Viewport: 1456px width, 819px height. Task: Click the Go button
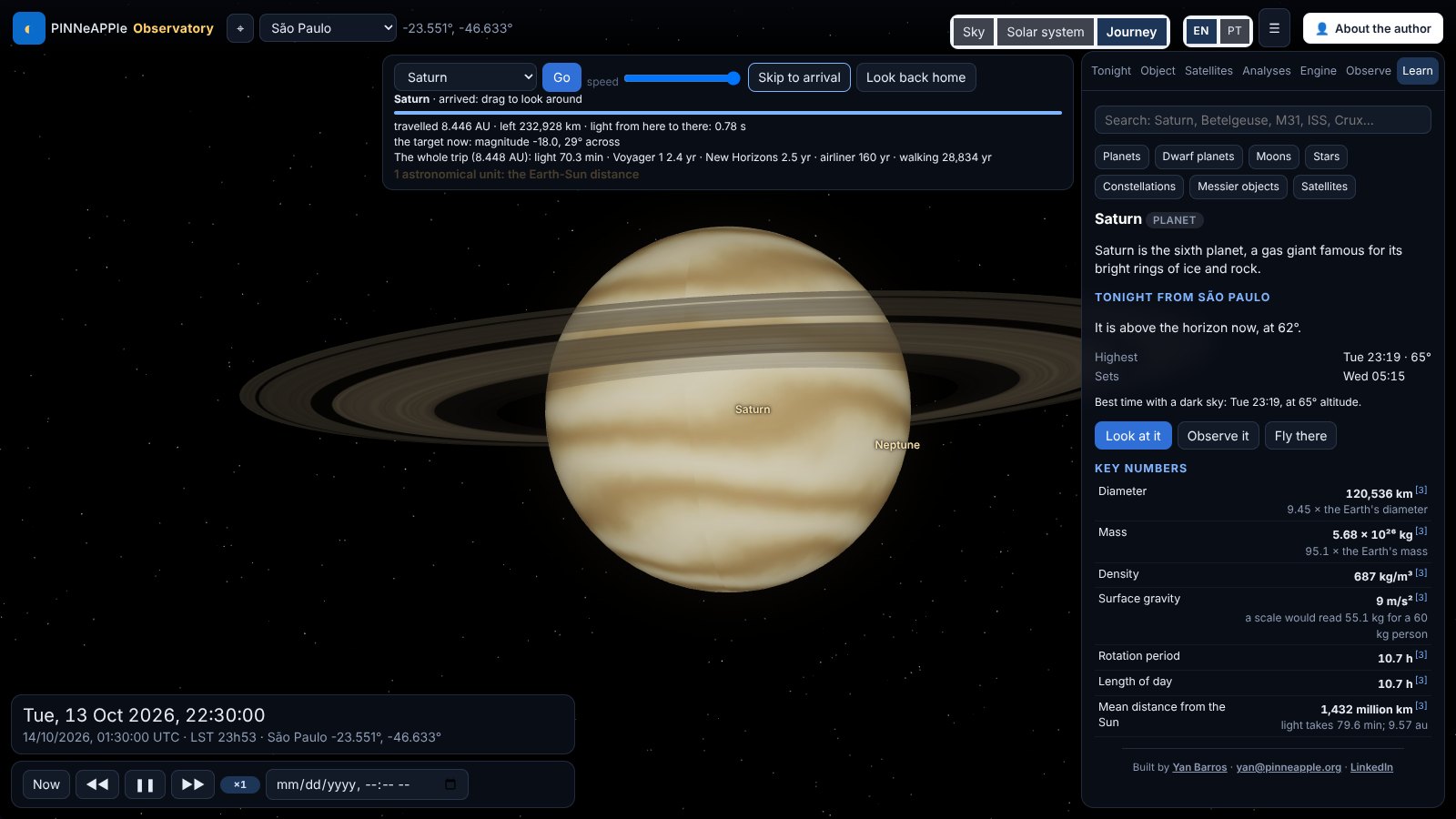click(x=561, y=77)
